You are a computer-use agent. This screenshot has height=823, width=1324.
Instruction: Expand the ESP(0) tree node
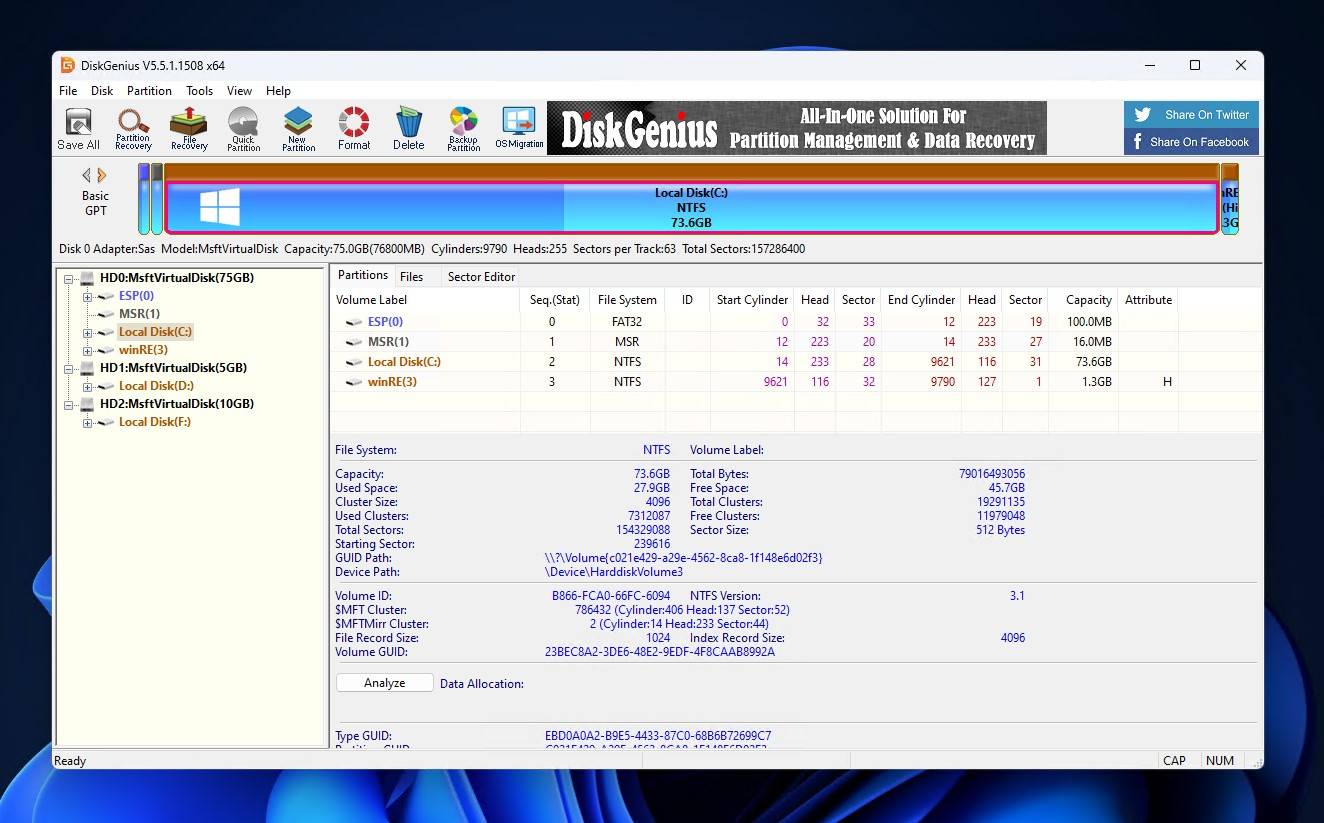(x=87, y=296)
